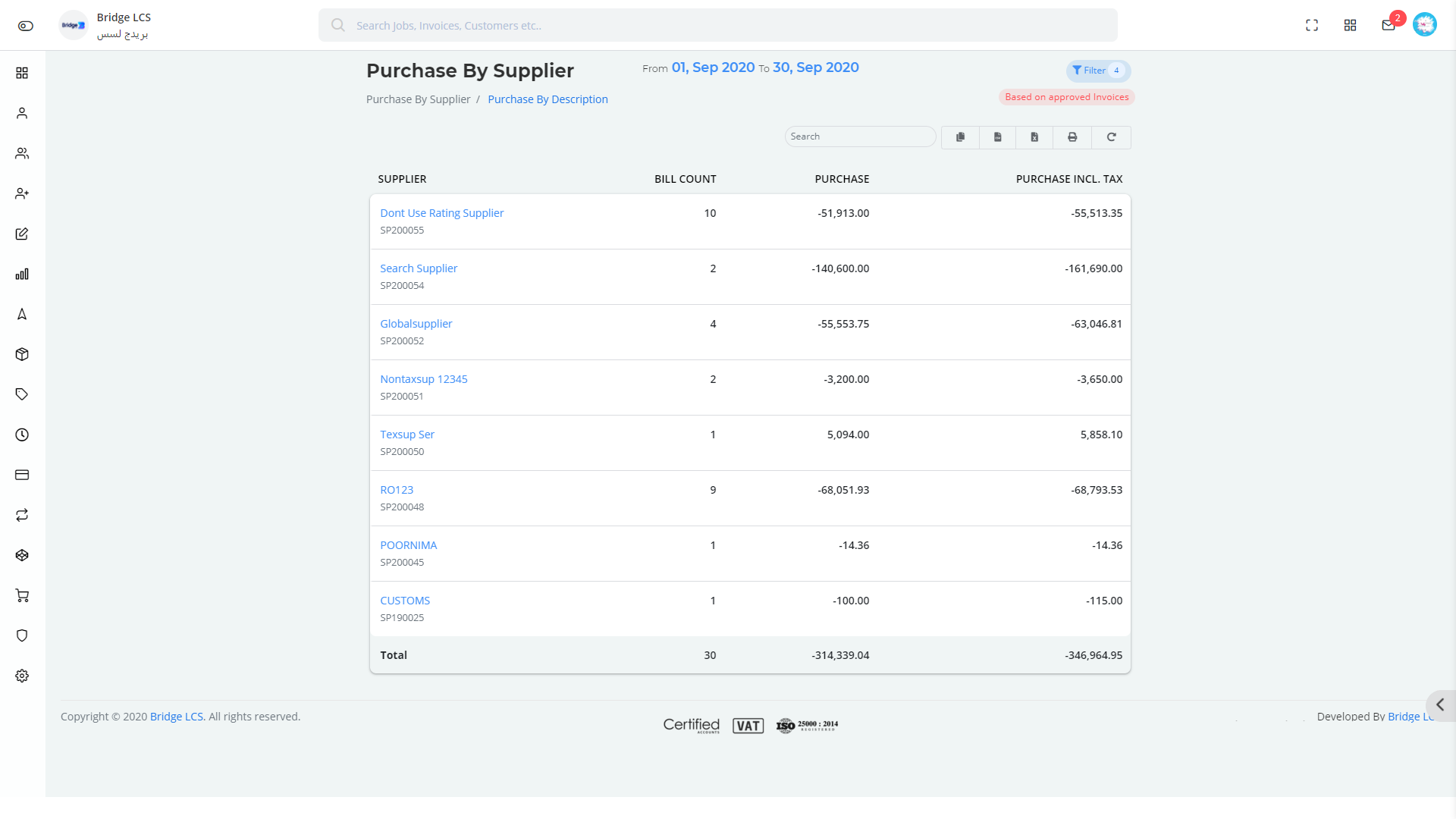The height and width of the screenshot is (819, 1456).
Task: Click the print report icon
Action: coord(1073,136)
